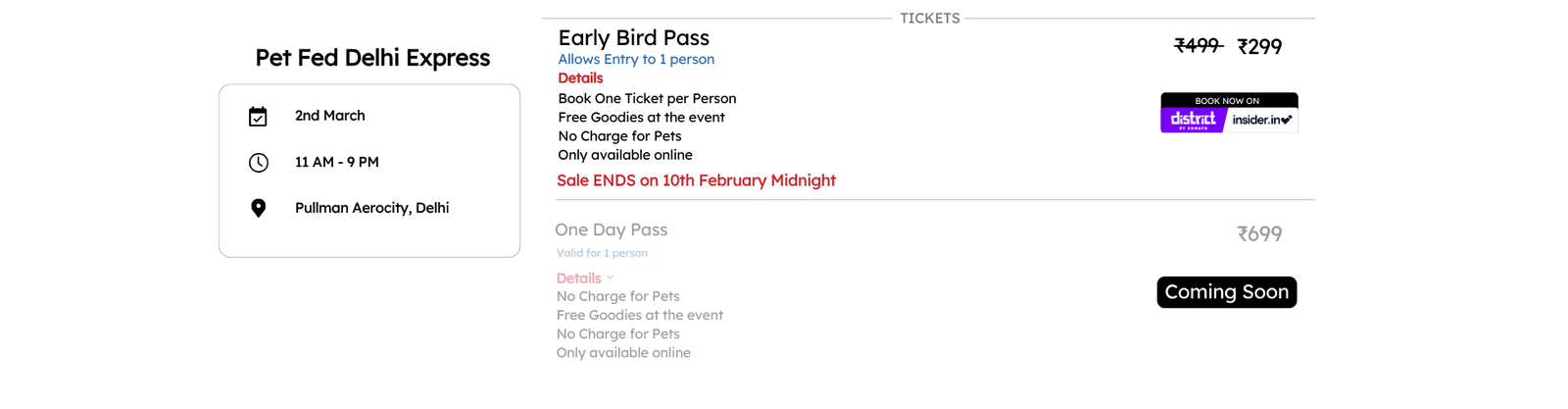1568x409 pixels.
Task: Click the calendar icon beside 2nd March
Action: 258,117
